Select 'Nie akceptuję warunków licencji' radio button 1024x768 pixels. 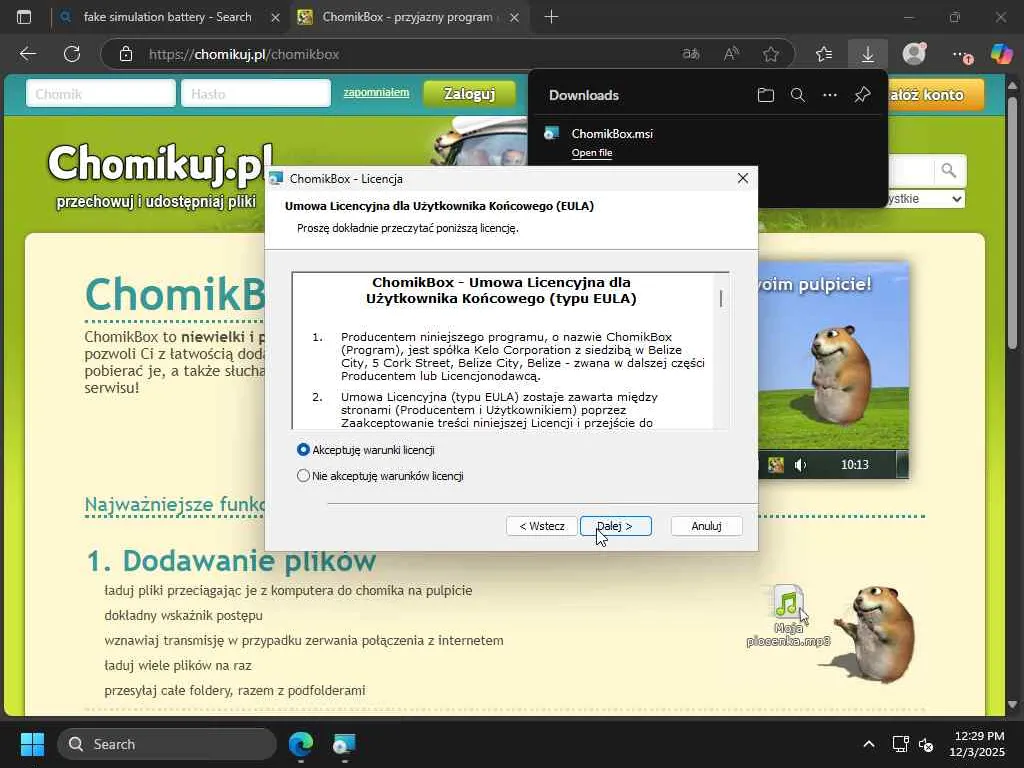point(303,476)
